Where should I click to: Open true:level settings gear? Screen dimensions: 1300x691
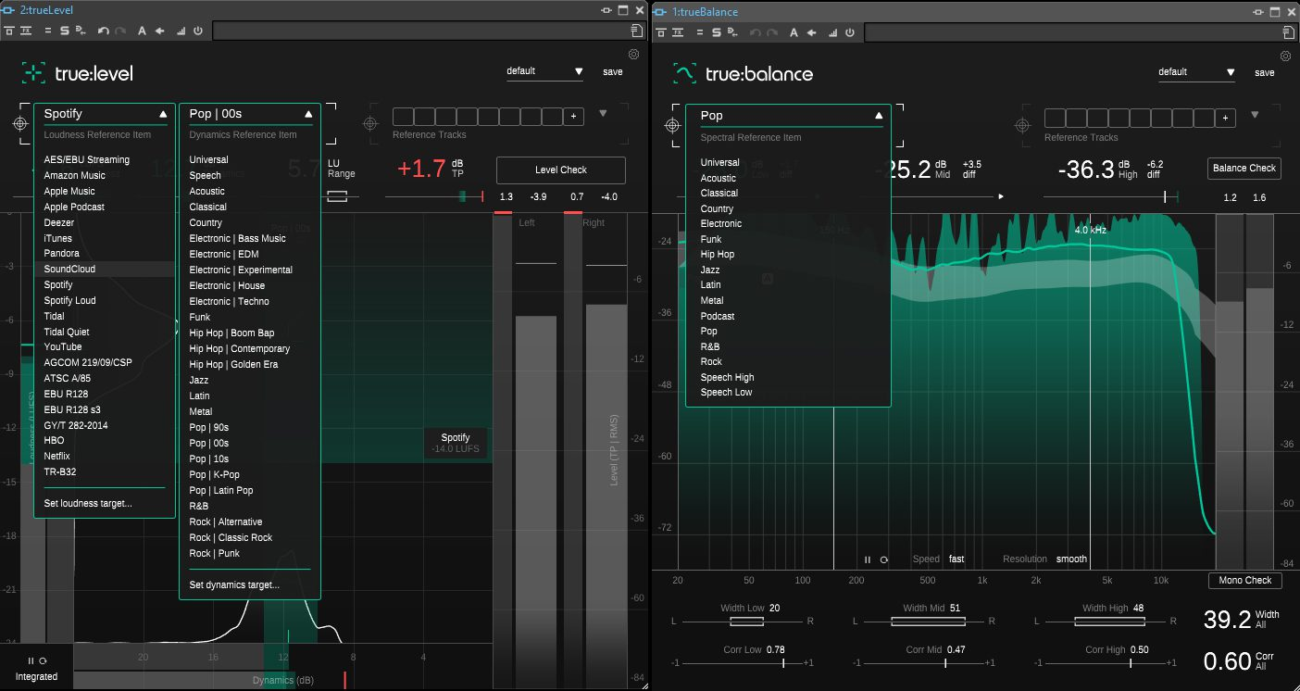633,55
